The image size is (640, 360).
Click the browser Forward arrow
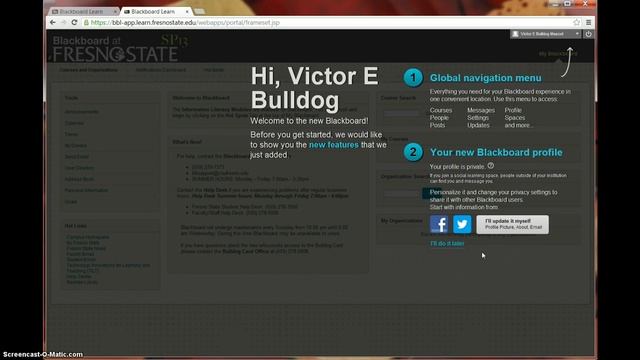point(63,22)
